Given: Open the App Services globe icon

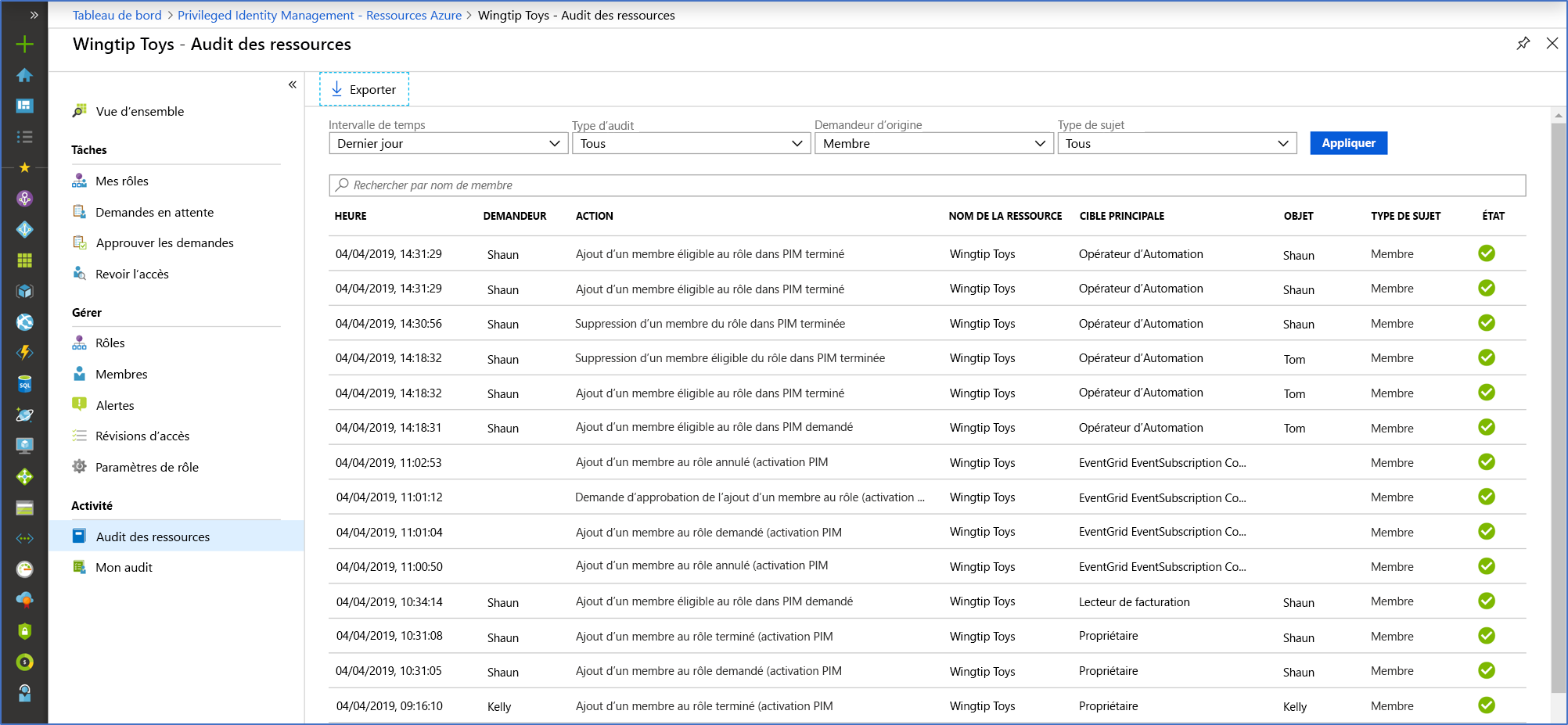Looking at the screenshot, I should click(x=25, y=322).
